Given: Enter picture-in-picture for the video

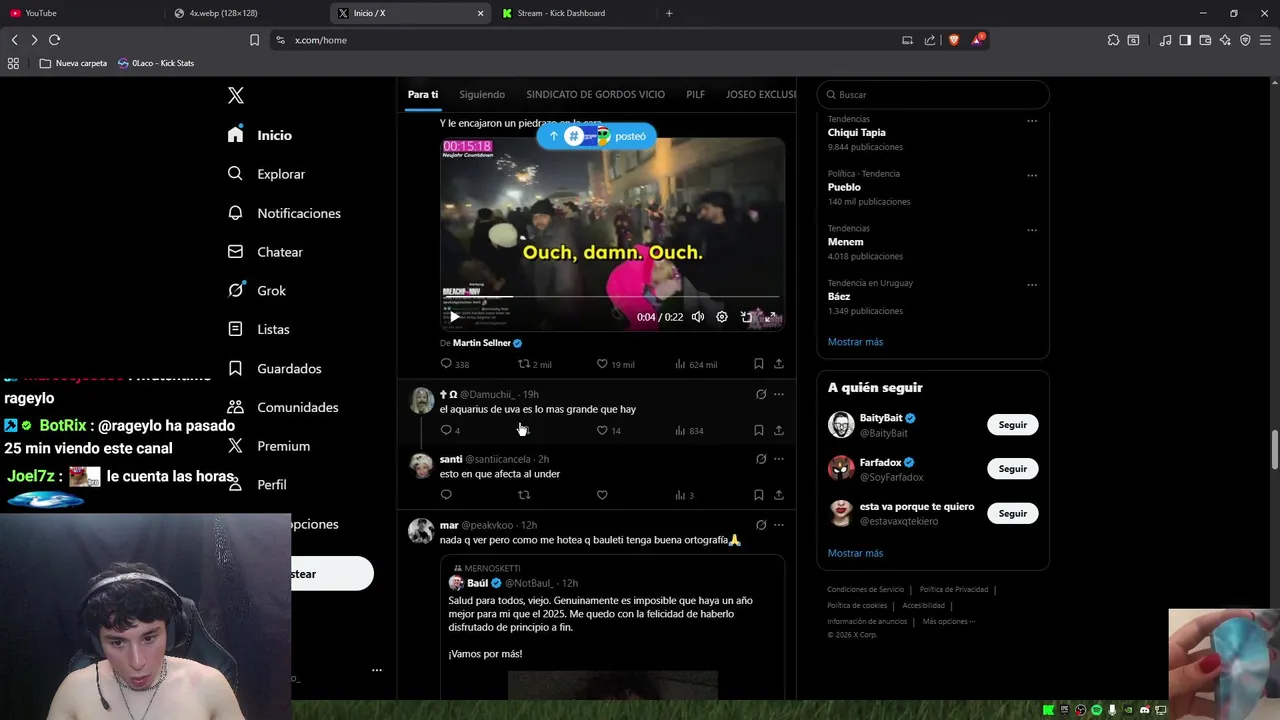Looking at the screenshot, I should pyautogui.click(x=746, y=317).
